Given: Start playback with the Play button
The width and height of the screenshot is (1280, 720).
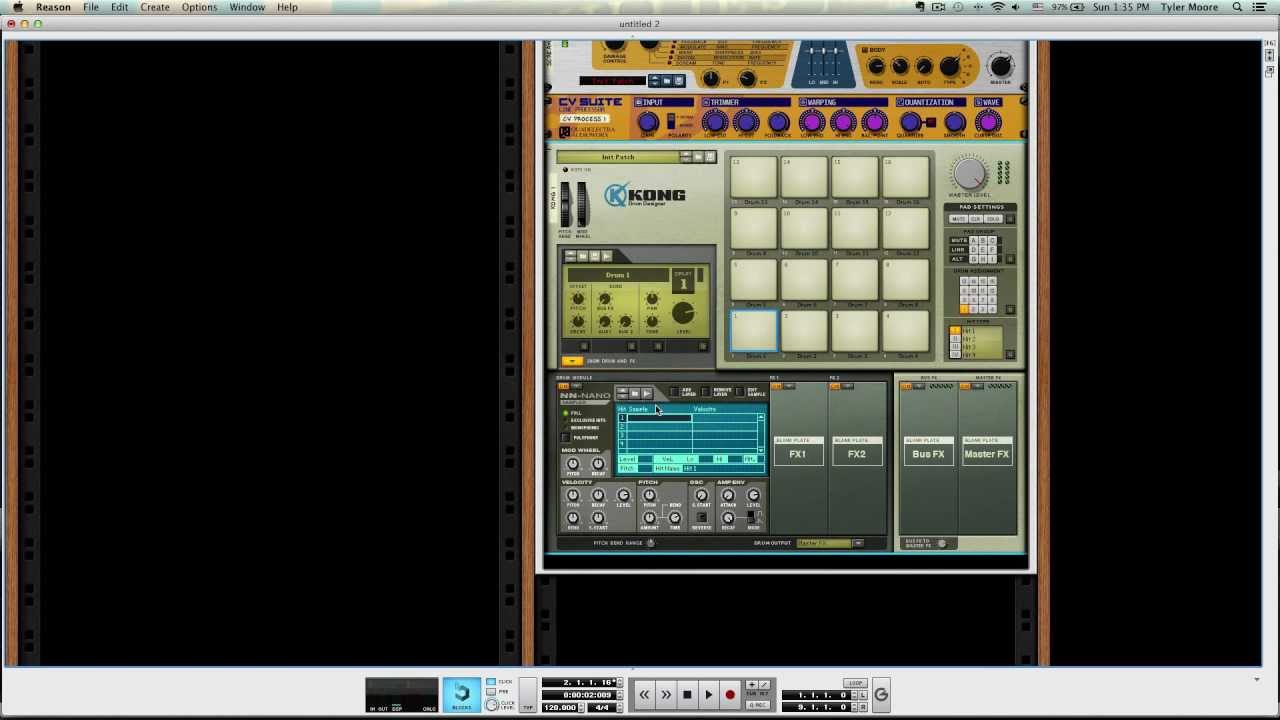Looking at the screenshot, I should point(708,694).
